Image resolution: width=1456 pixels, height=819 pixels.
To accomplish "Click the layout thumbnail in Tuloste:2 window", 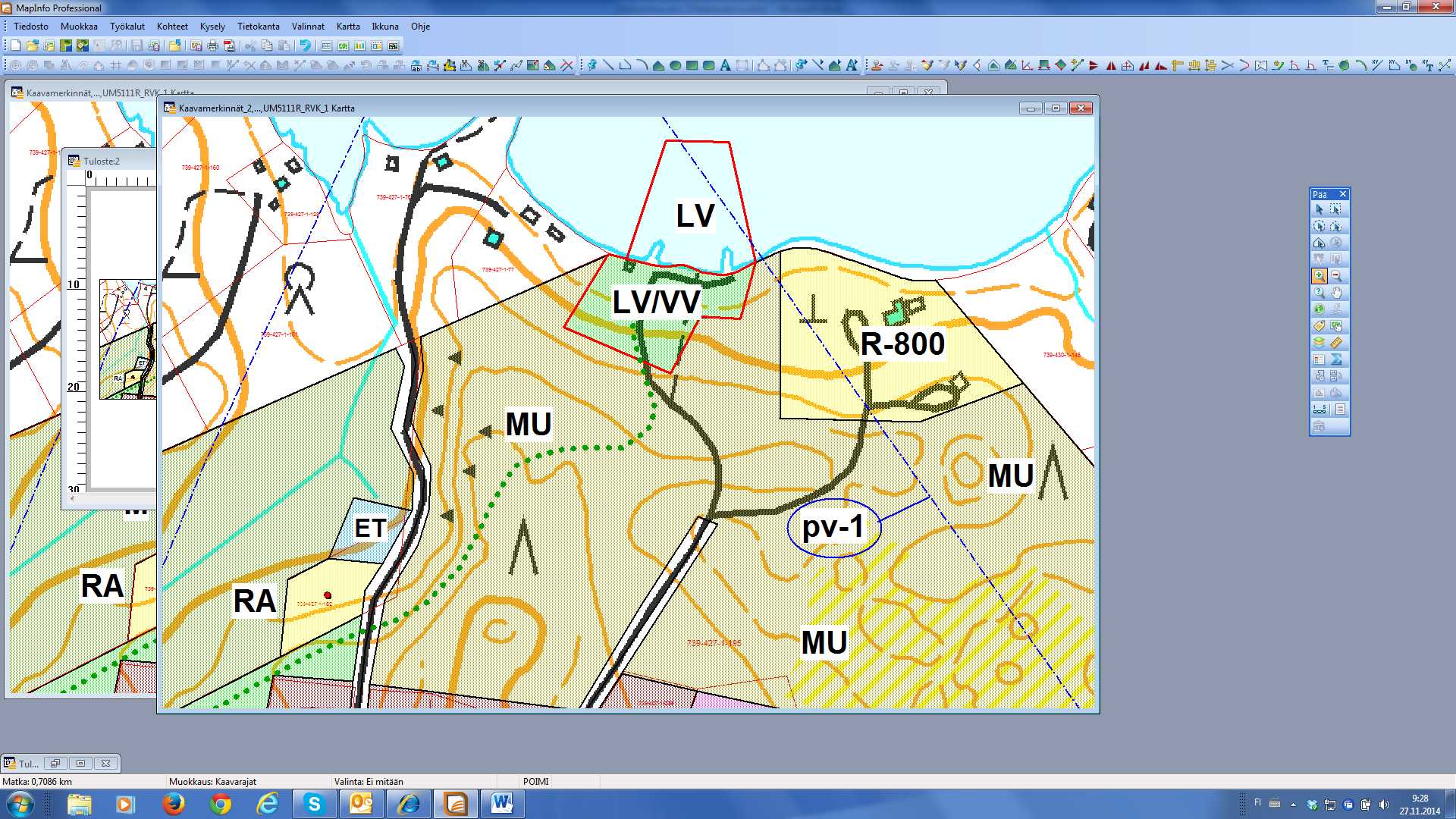I will pos(127,339).
